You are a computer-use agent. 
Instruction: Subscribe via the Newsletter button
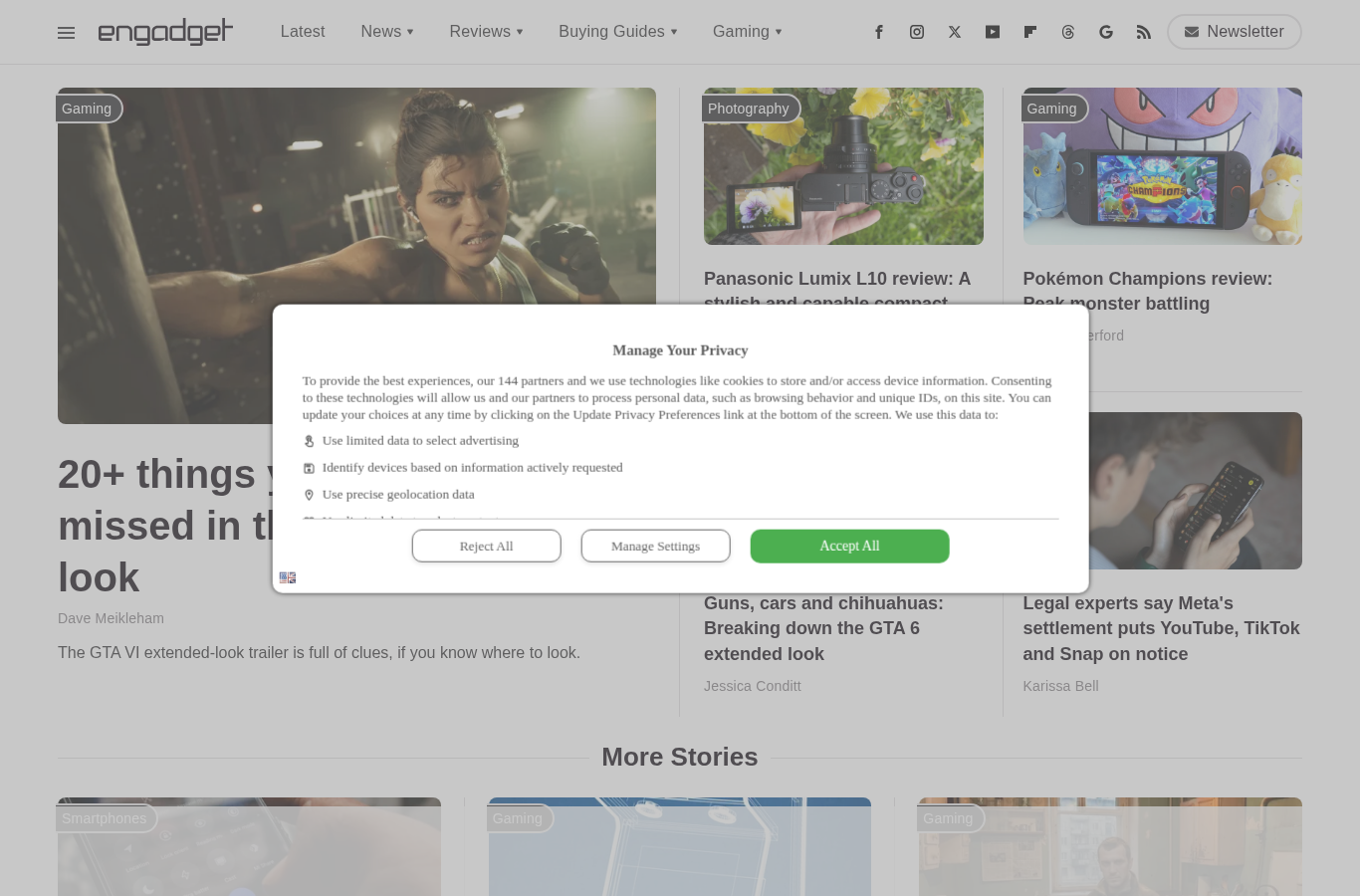point(1235,32)
